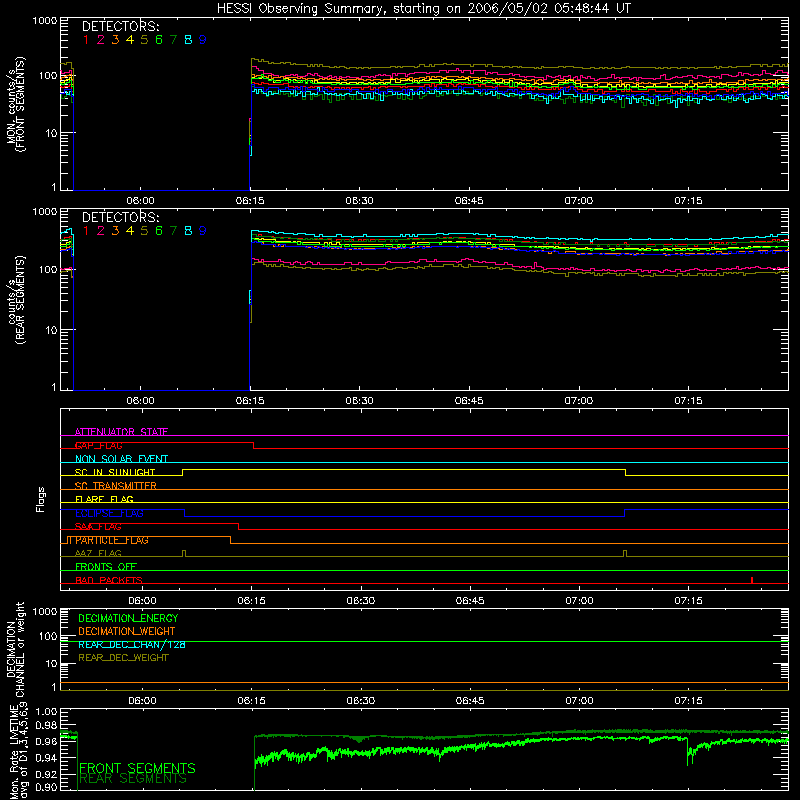Click the NON_SOLAR_EVENT flag label
This screenshot has width=800, height=800.
121,459
